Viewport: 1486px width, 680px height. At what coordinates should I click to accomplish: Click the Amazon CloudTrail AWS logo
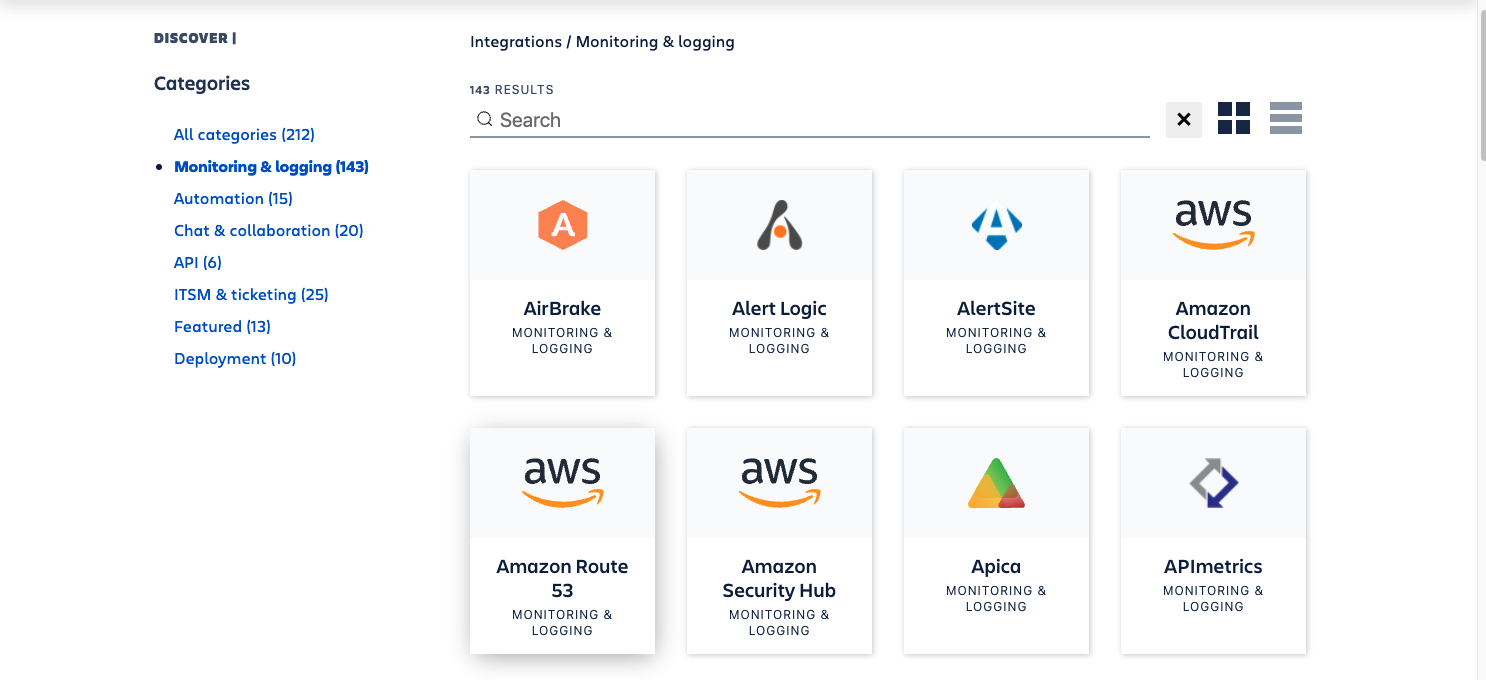click(1213, 222)
